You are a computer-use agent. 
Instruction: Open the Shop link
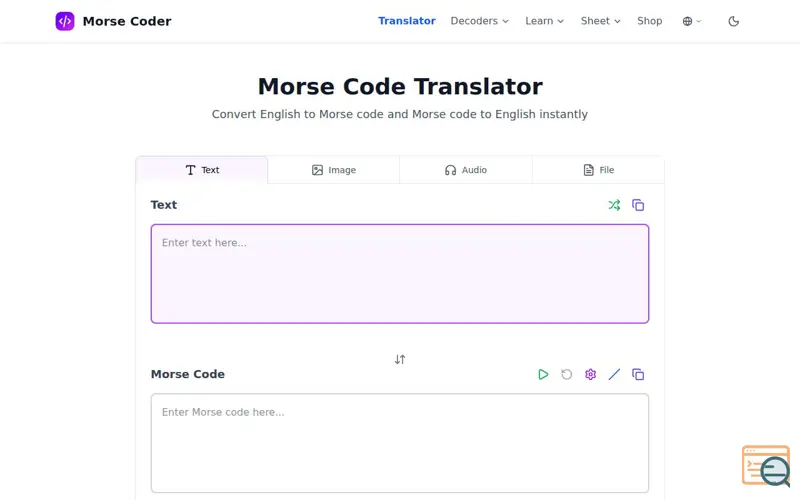pyautogui.click(x=649, y=21)
